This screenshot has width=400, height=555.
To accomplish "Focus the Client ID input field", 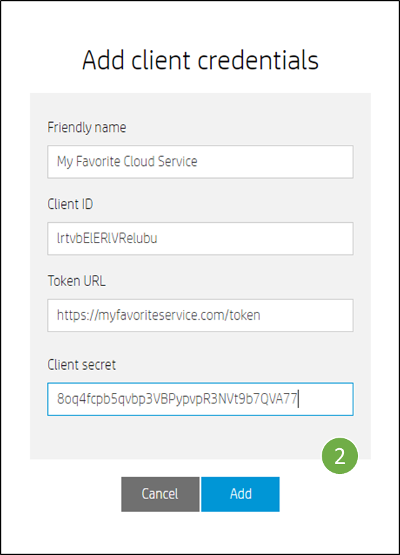I will click(x=200, y=239).
